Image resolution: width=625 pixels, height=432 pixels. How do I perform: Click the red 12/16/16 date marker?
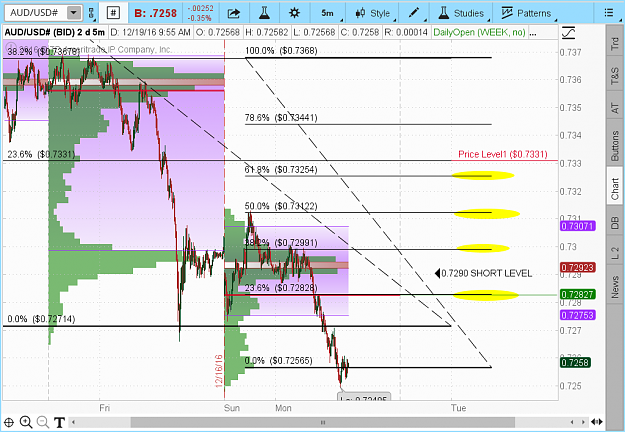click(219, 371)
